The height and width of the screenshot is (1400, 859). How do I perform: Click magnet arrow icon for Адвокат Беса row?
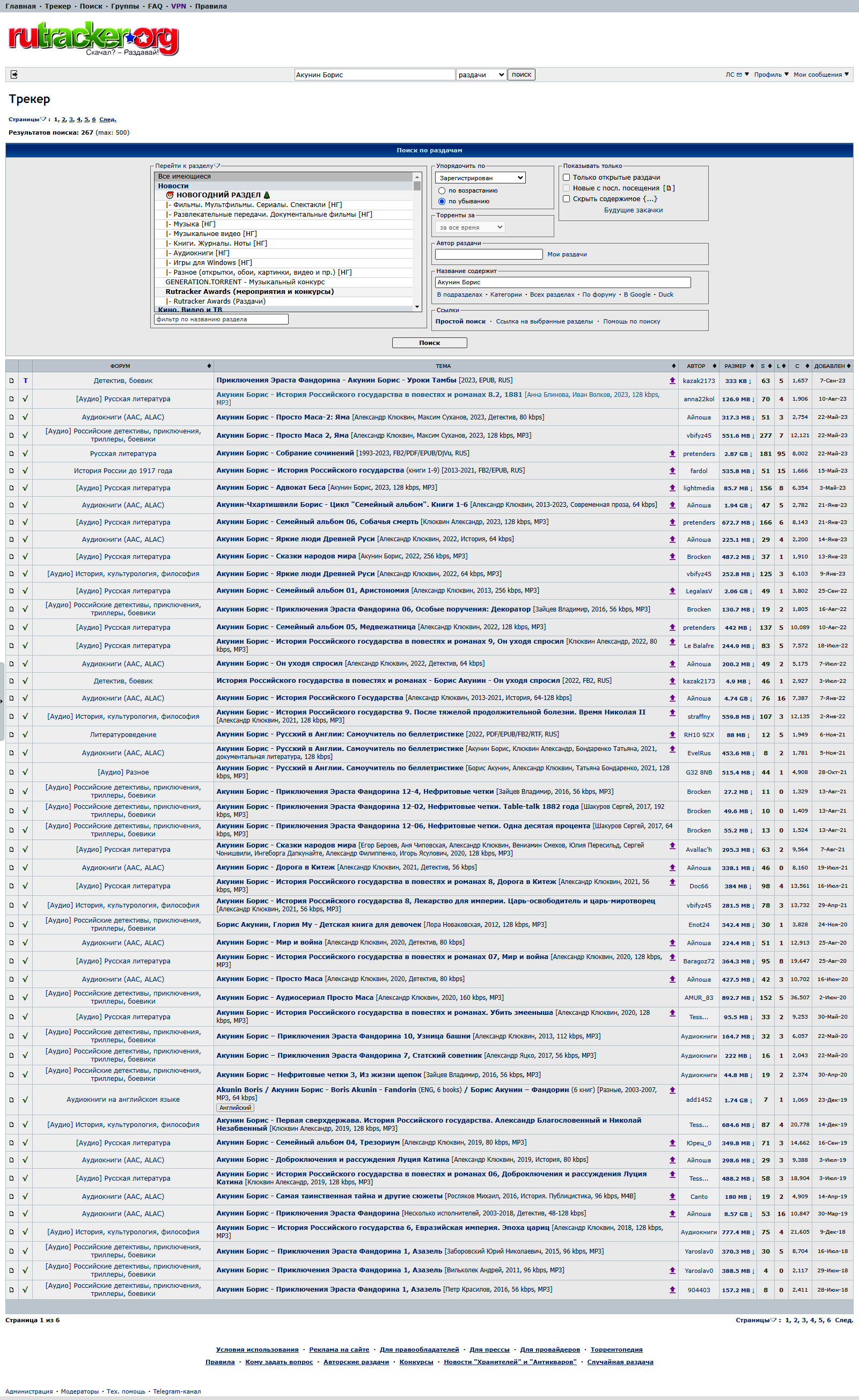point(672,488)
